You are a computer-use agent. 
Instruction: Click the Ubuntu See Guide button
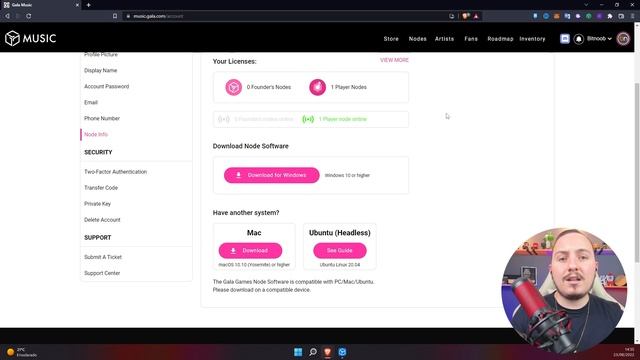340,251
